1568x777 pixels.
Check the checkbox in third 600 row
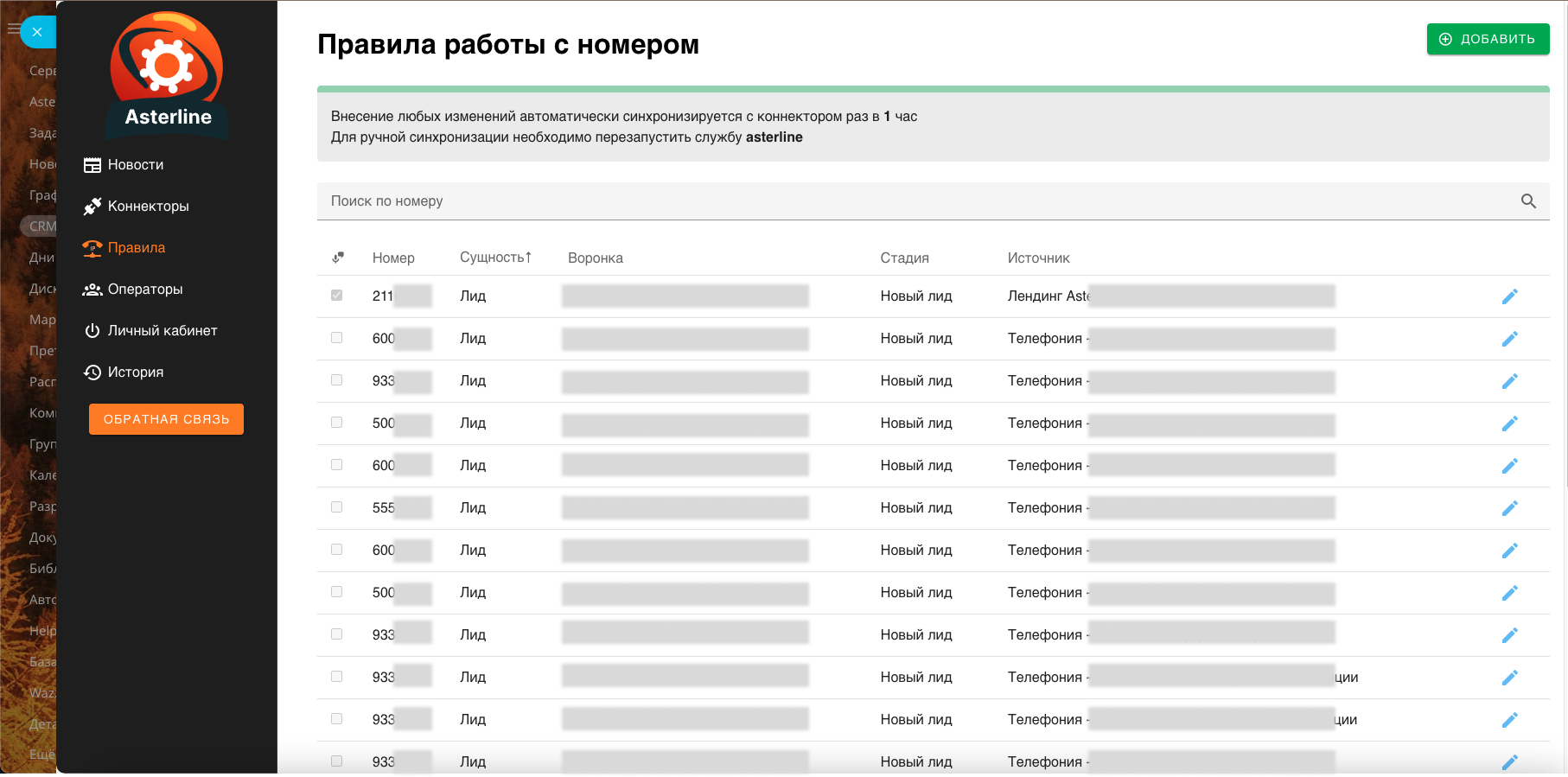[337, 550]
